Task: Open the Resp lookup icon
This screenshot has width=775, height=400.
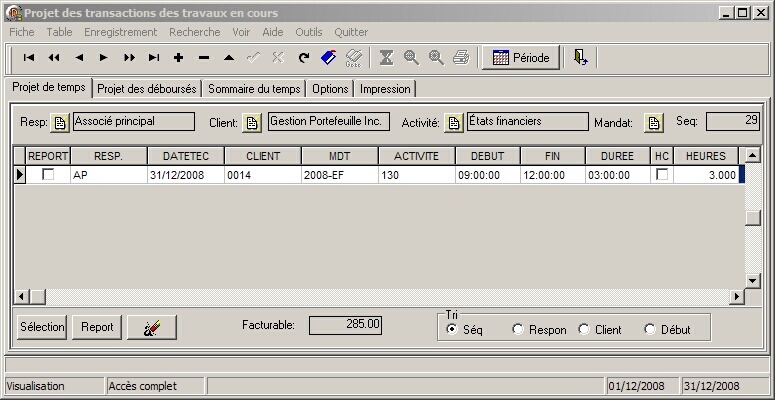Action: pyautogui.click(x=60, y=123)
